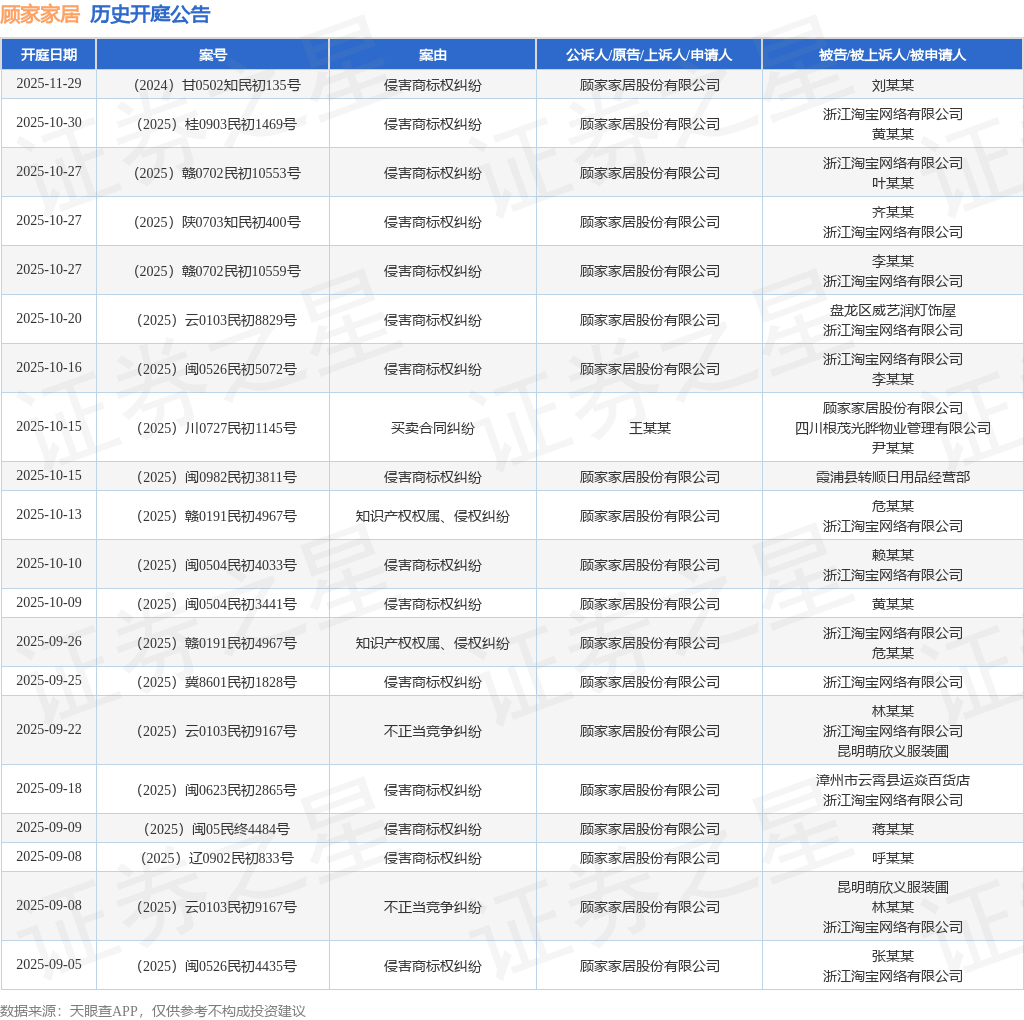
Task: Click defendant 齐某某
Action: coord(892,212)
